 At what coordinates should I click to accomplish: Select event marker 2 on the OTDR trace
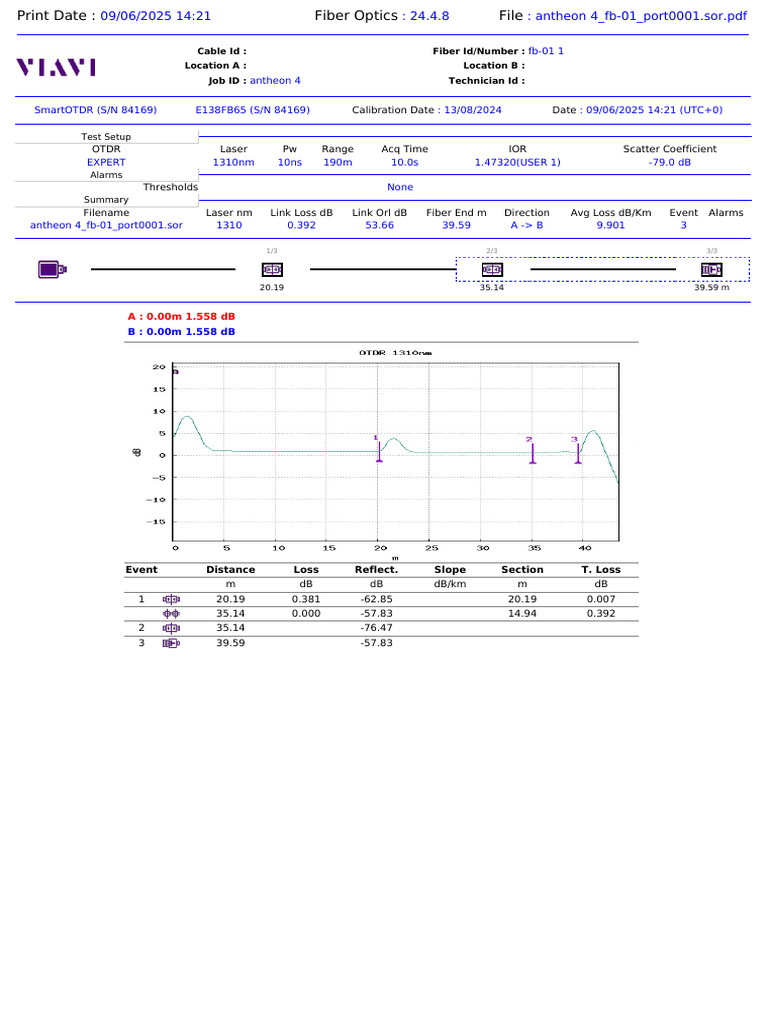(532, 451)
